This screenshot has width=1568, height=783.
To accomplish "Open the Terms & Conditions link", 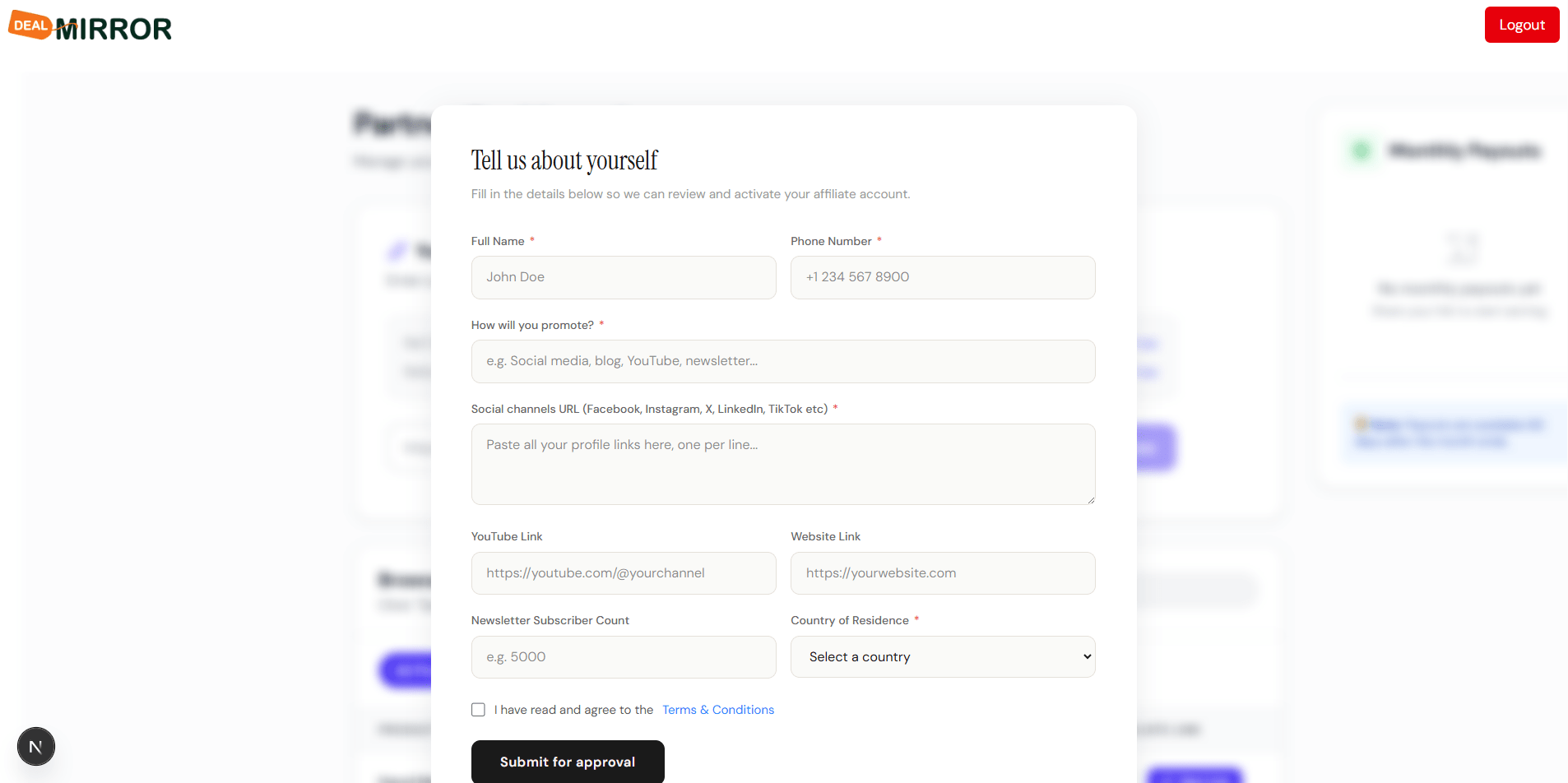I will pyautogui.click(x=717, y=709).
